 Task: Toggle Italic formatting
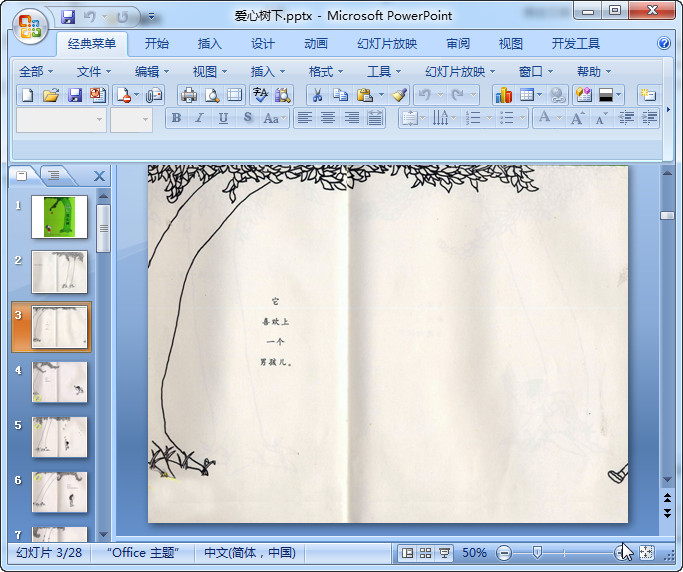[199, 118]
